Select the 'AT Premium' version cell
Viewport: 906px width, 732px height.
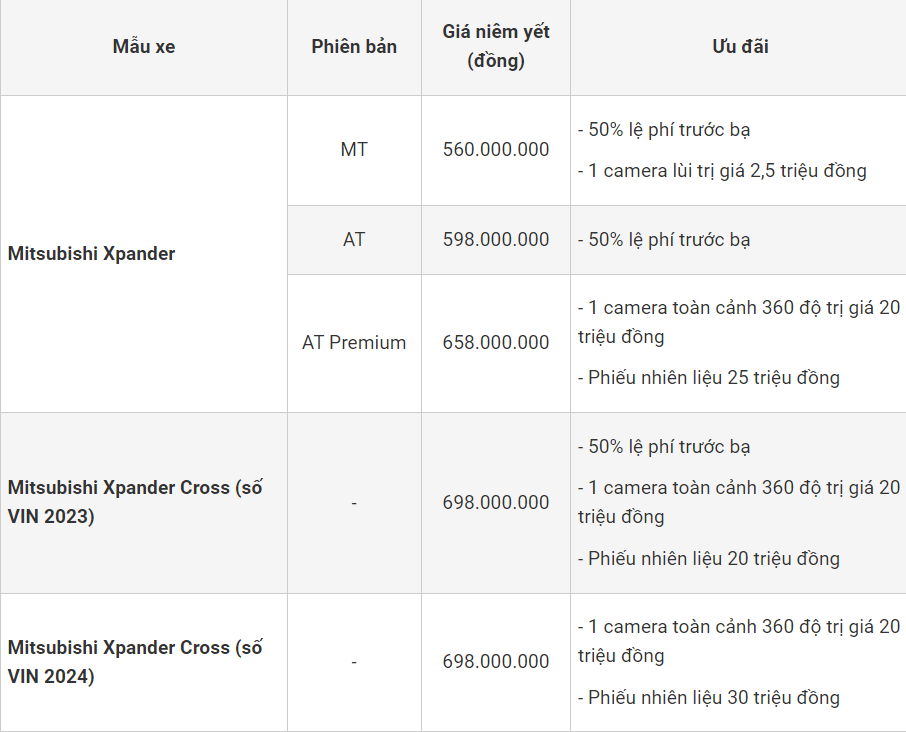(354, 343)
